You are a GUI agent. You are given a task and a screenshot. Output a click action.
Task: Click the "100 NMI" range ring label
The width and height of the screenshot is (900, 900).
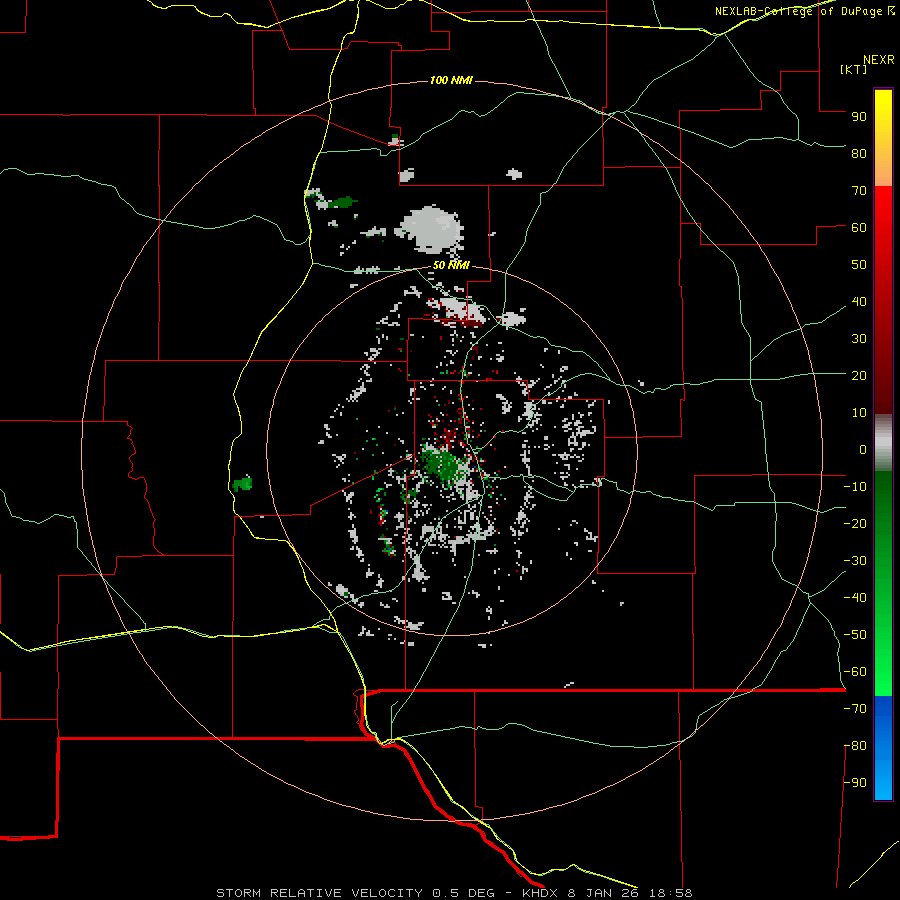click(x=451, y=80)
